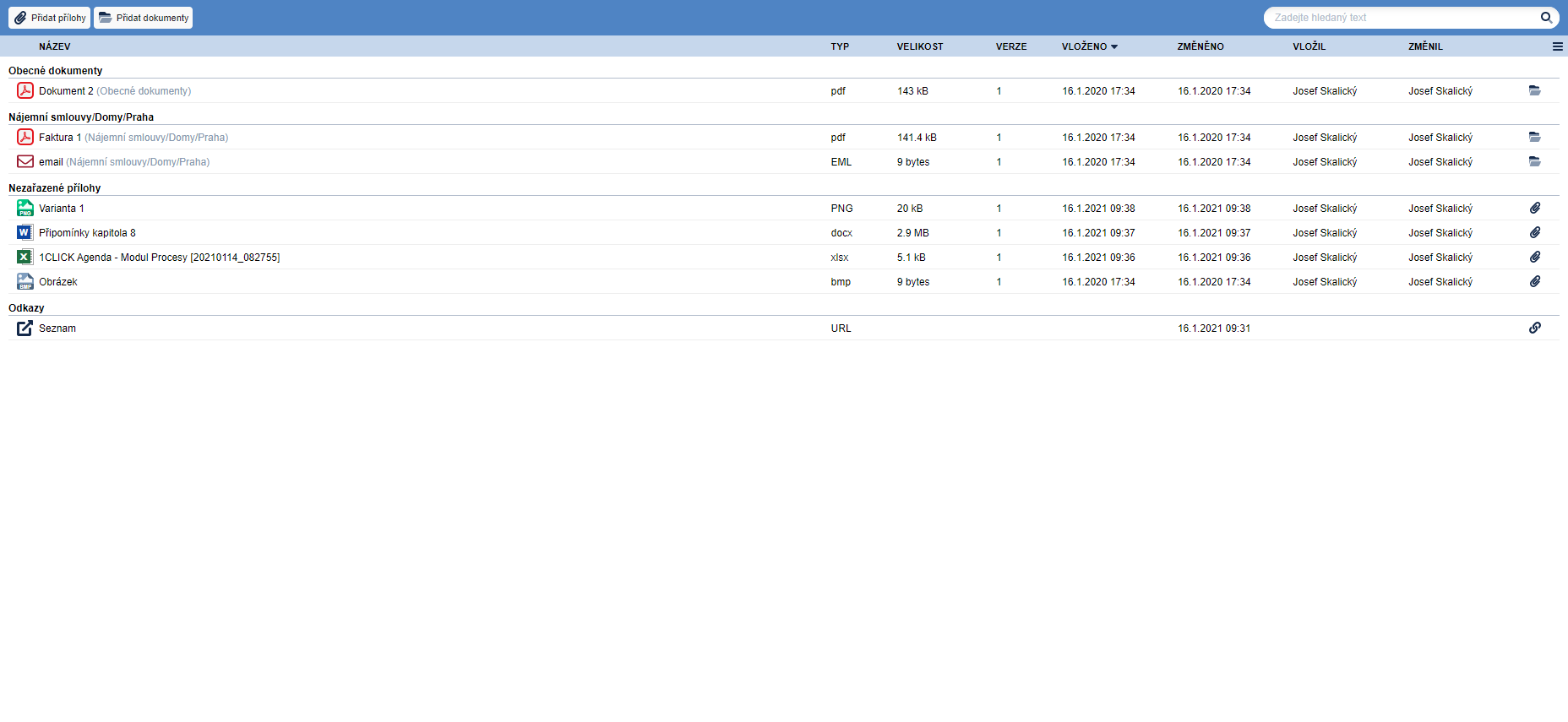Click the Přidat dokumenty button
Viewport: 1568px width, 722px height.
point(144,18)
